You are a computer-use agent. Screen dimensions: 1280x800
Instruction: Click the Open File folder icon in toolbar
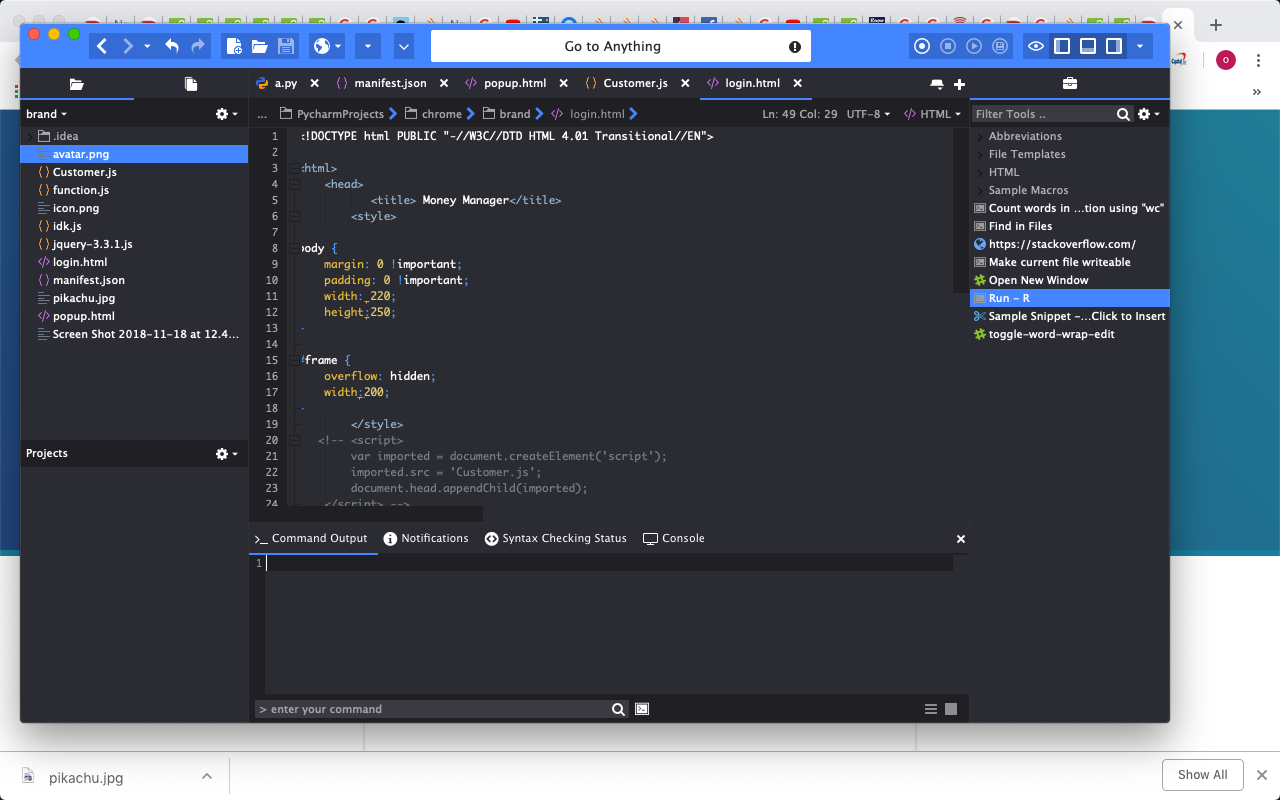point(259,46)
